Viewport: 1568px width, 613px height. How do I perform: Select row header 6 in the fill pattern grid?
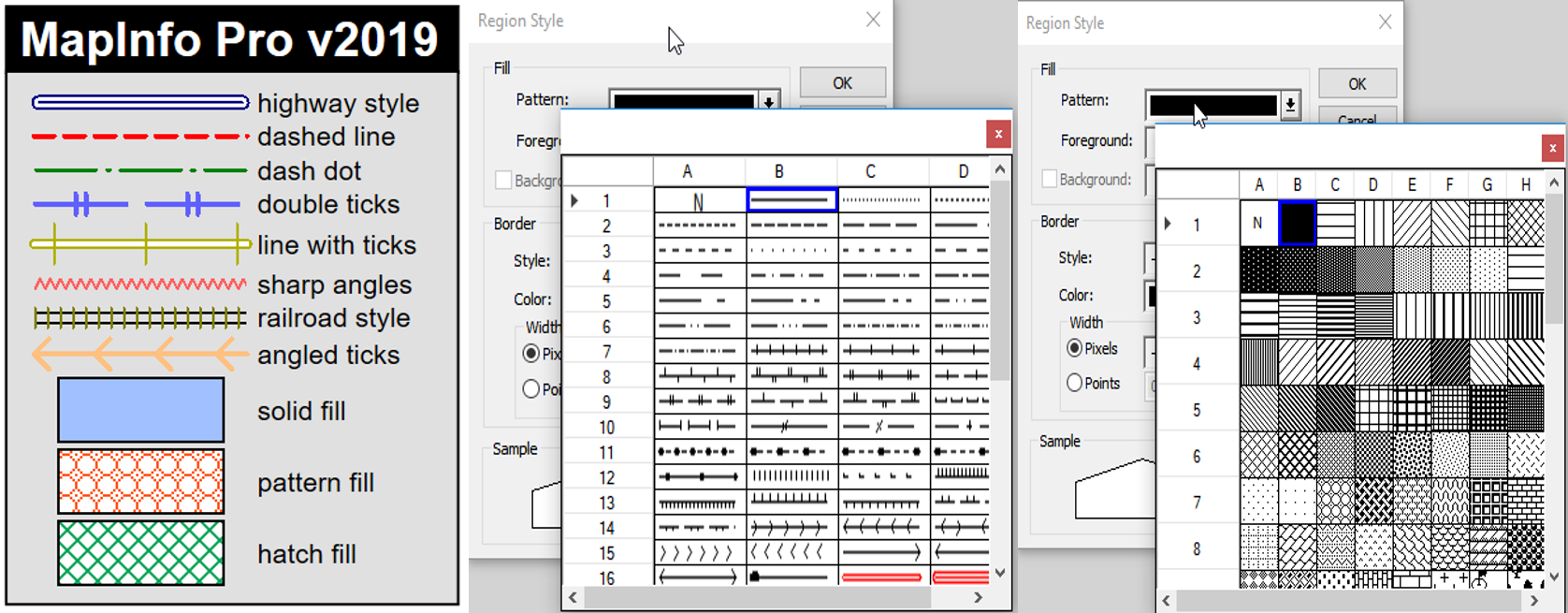coord(1198,456)
